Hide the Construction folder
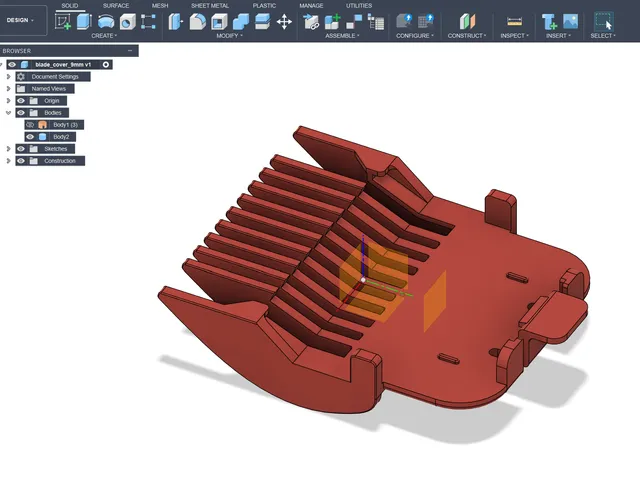The image size is (640, 480). tap(21, 161)
